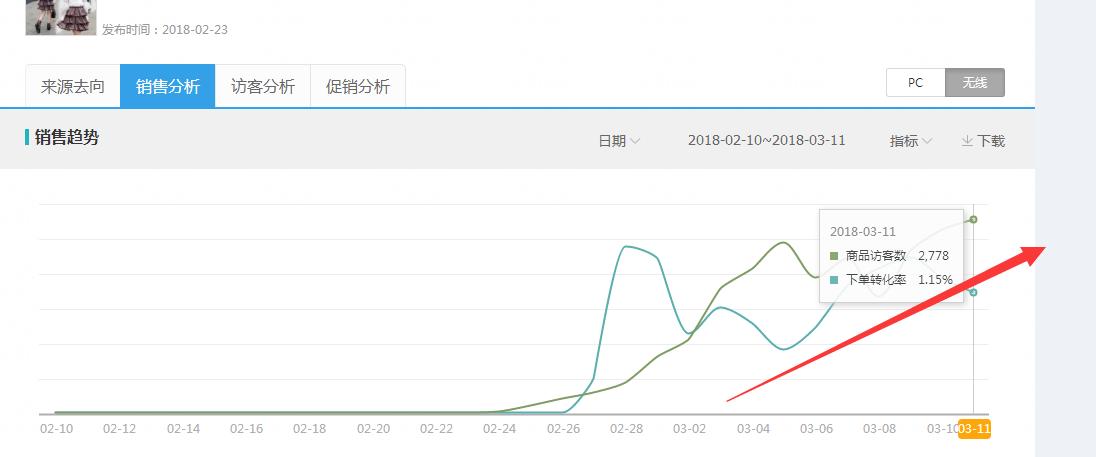Screen dimensions: 1096x457
Task: Open the 指标 dropdown
Action: pos(910,141)
